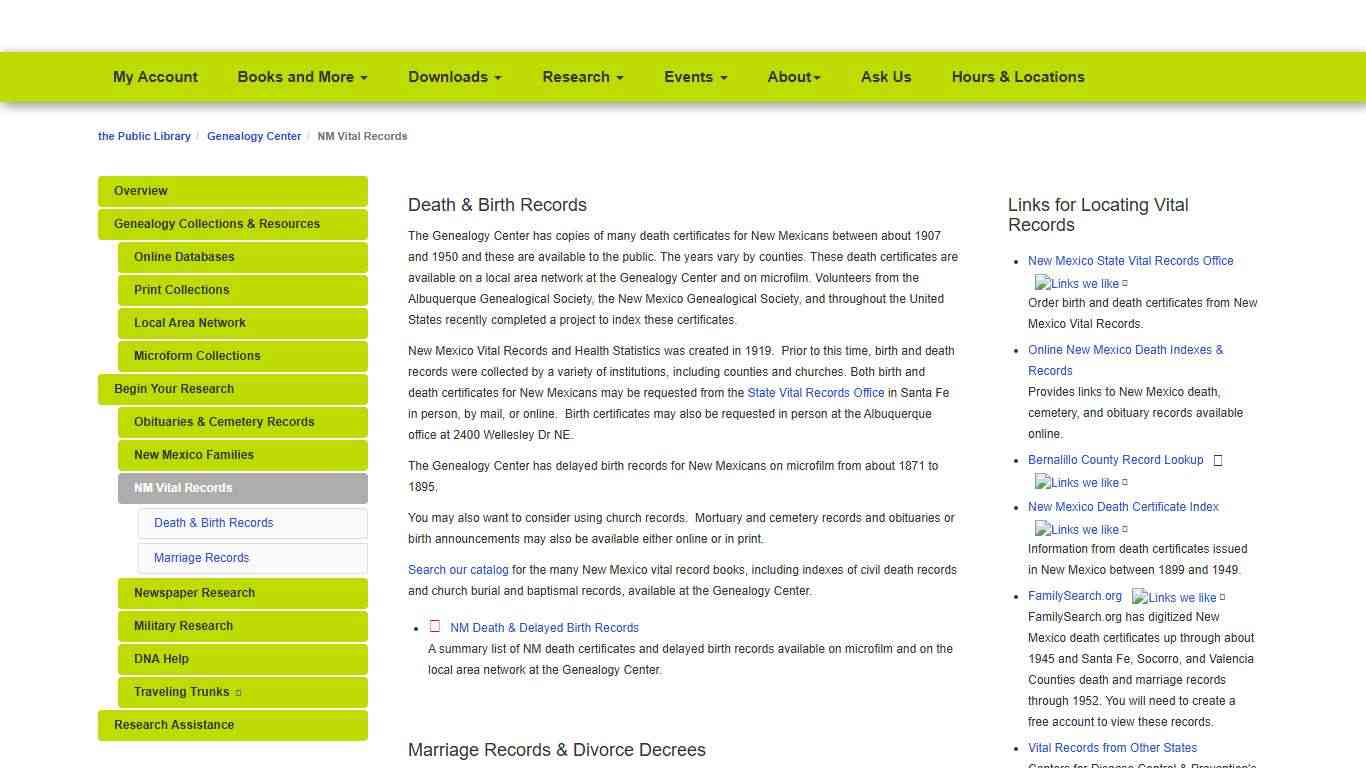This screenshot has width=1366, height=768.
Task: Expand the Events menu
Action: [695, 77]
